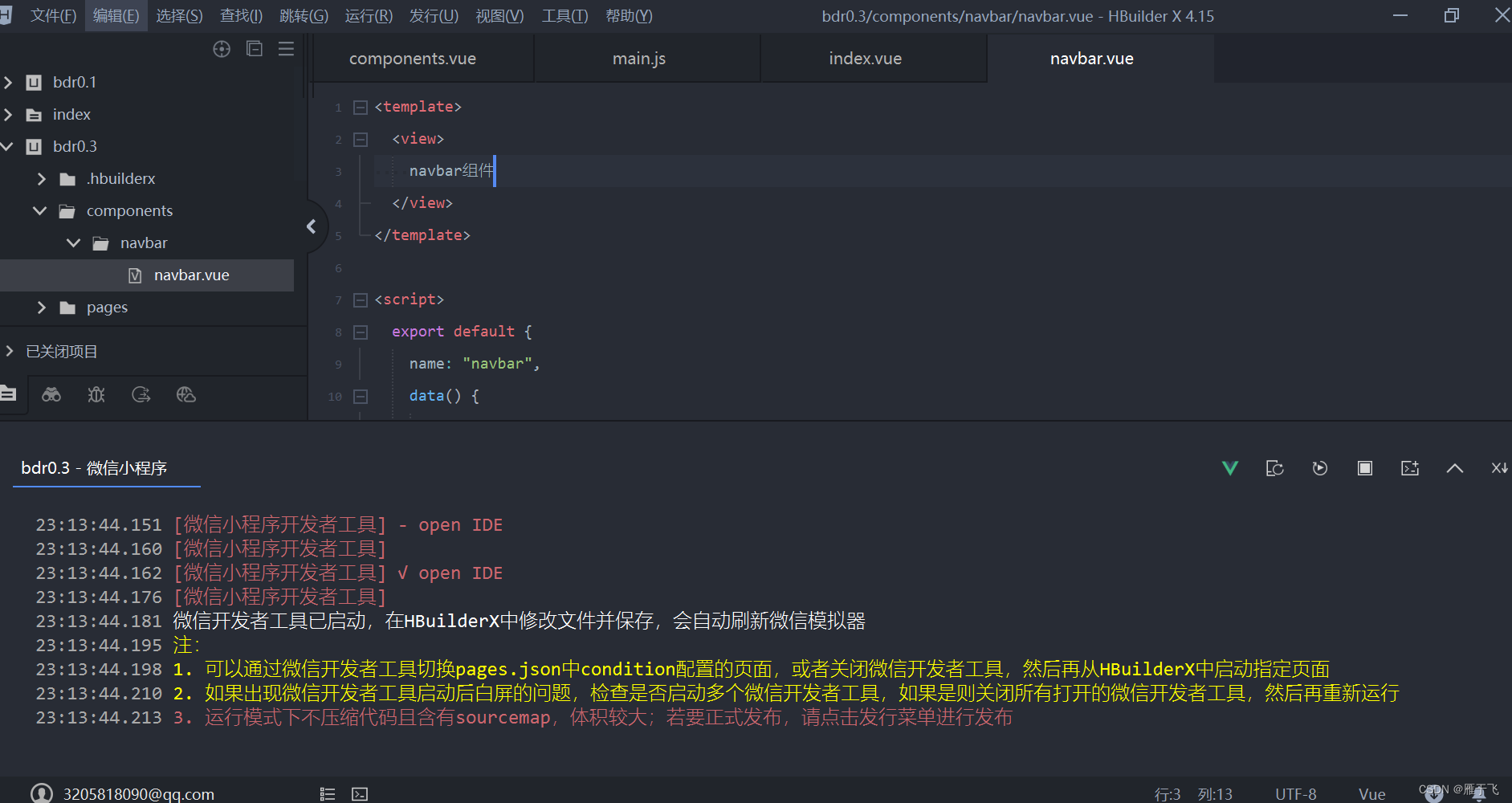Fold the script block on line 7
Screen dimensions: 1512x803
point(361,300)
